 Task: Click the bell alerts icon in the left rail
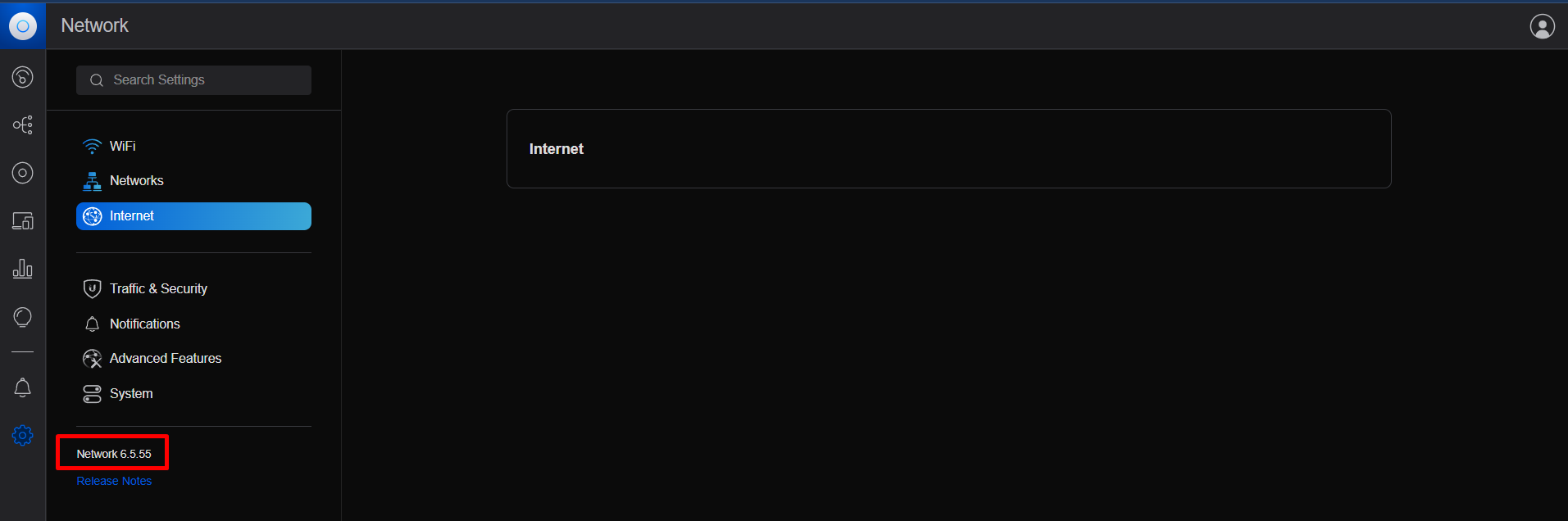click(x=23, y=387)
